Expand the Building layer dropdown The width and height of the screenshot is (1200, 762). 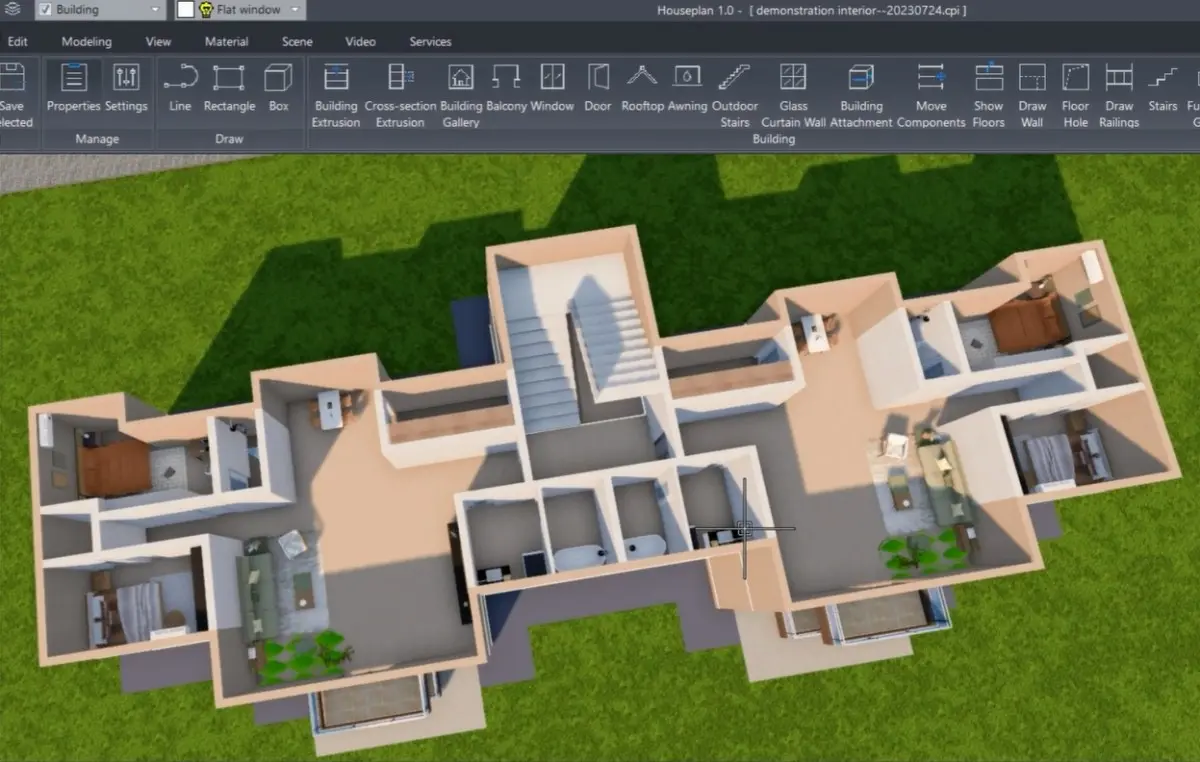tap(154, 10)
